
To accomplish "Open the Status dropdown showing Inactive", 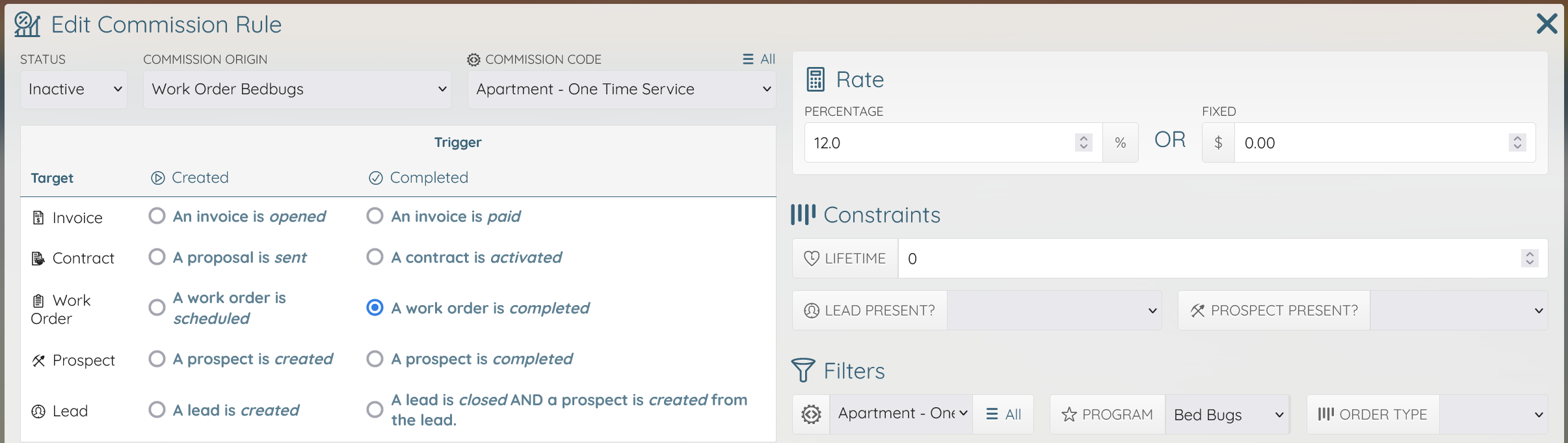I will (73, 89).
